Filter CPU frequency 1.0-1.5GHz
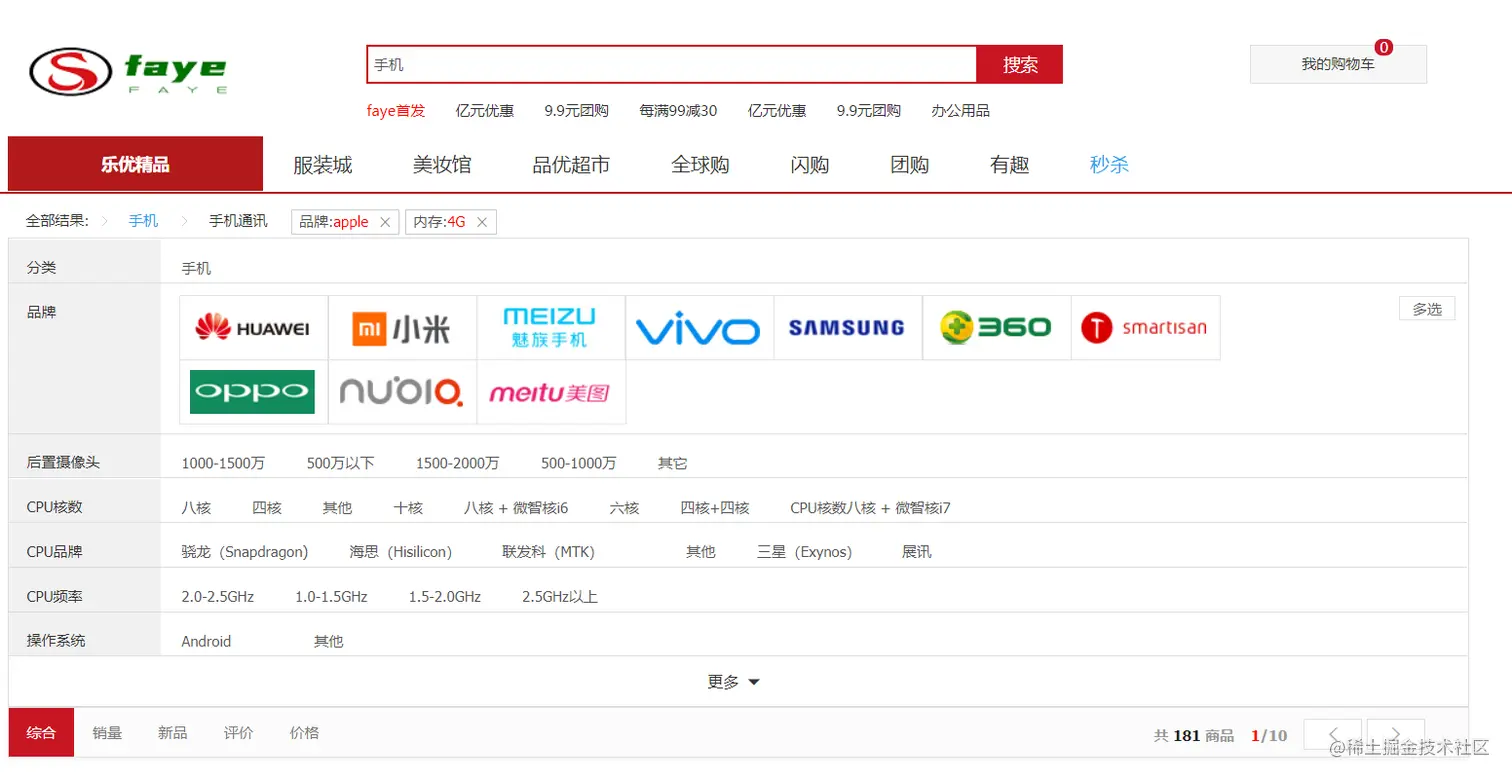 tap(331, 597)
